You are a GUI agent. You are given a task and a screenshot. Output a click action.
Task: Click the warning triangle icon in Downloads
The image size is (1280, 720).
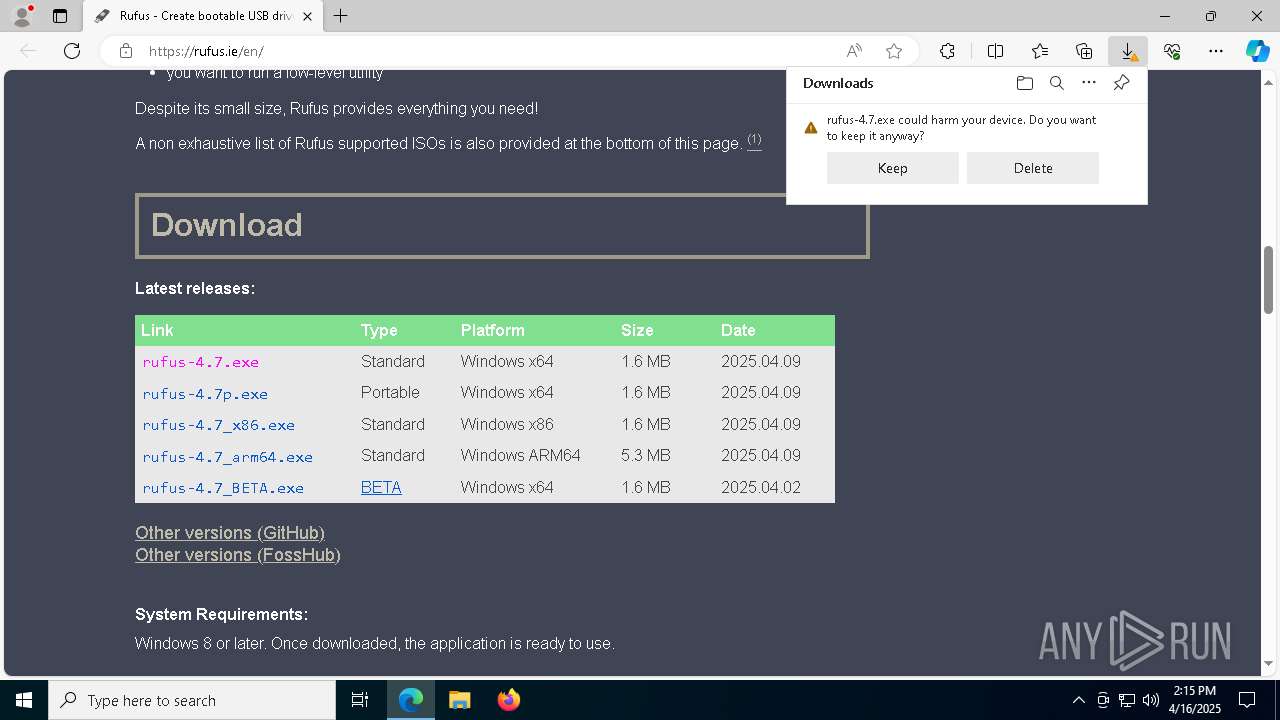811,128
